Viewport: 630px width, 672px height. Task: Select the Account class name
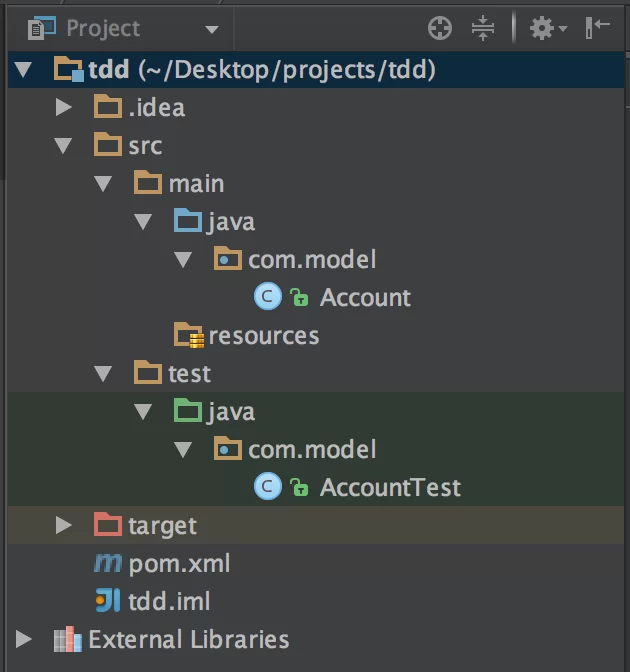click(365, 297)
